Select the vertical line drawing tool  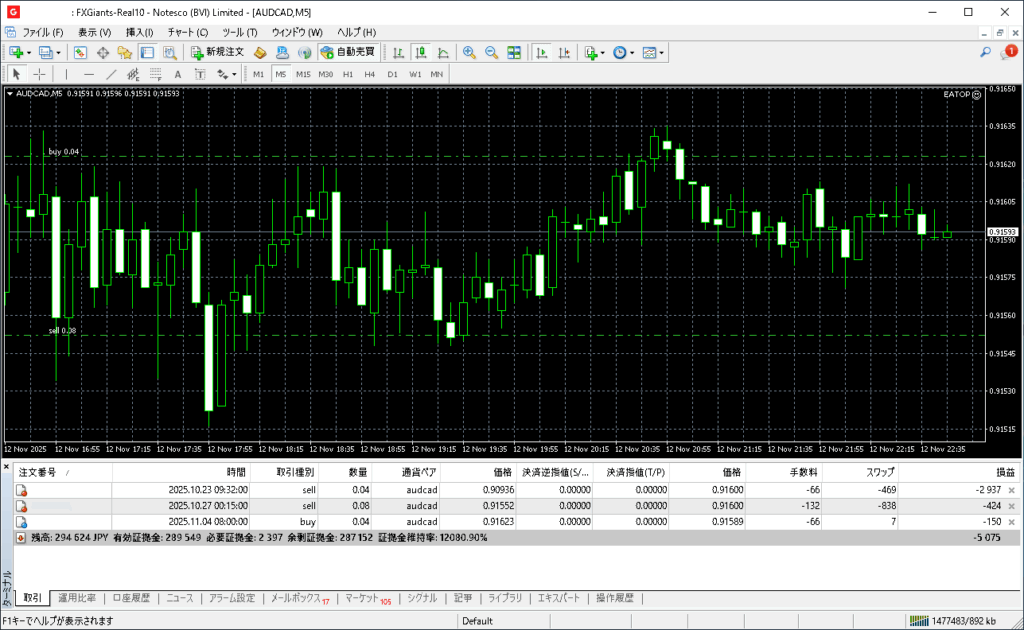pyautogui.click(x=67, y=74)
